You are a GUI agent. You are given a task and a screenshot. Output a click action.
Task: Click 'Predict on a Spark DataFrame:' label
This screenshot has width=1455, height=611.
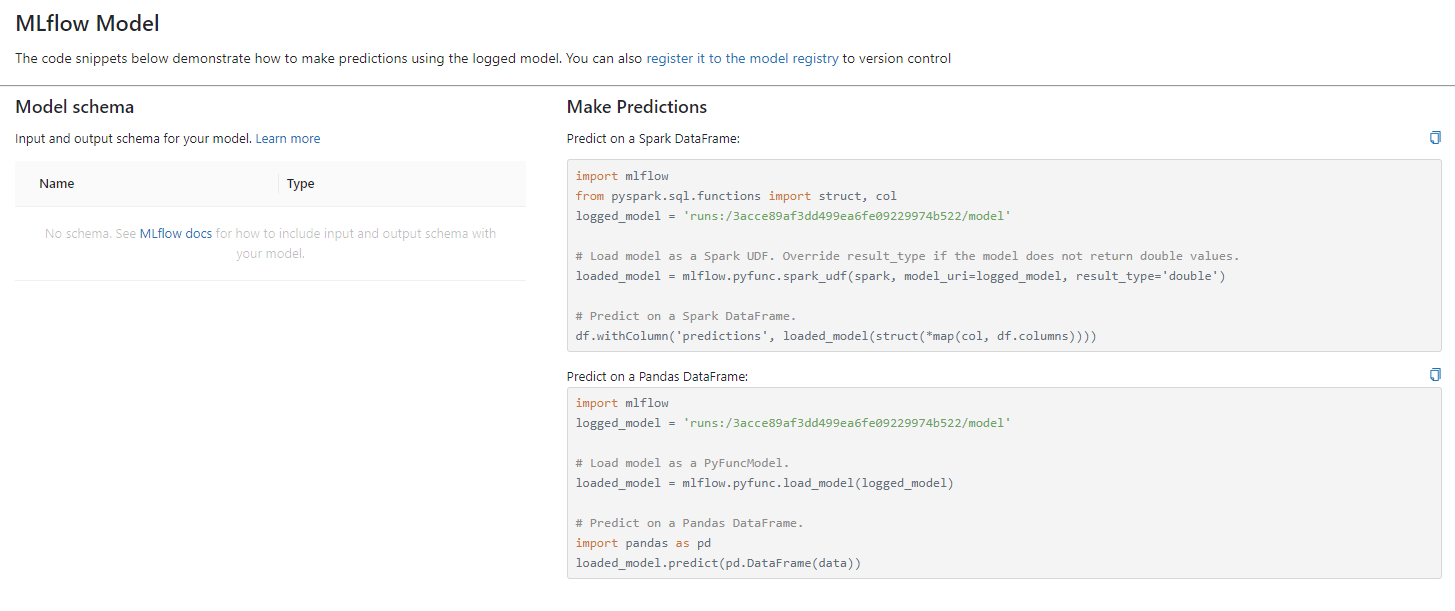[x=653, y=139]
